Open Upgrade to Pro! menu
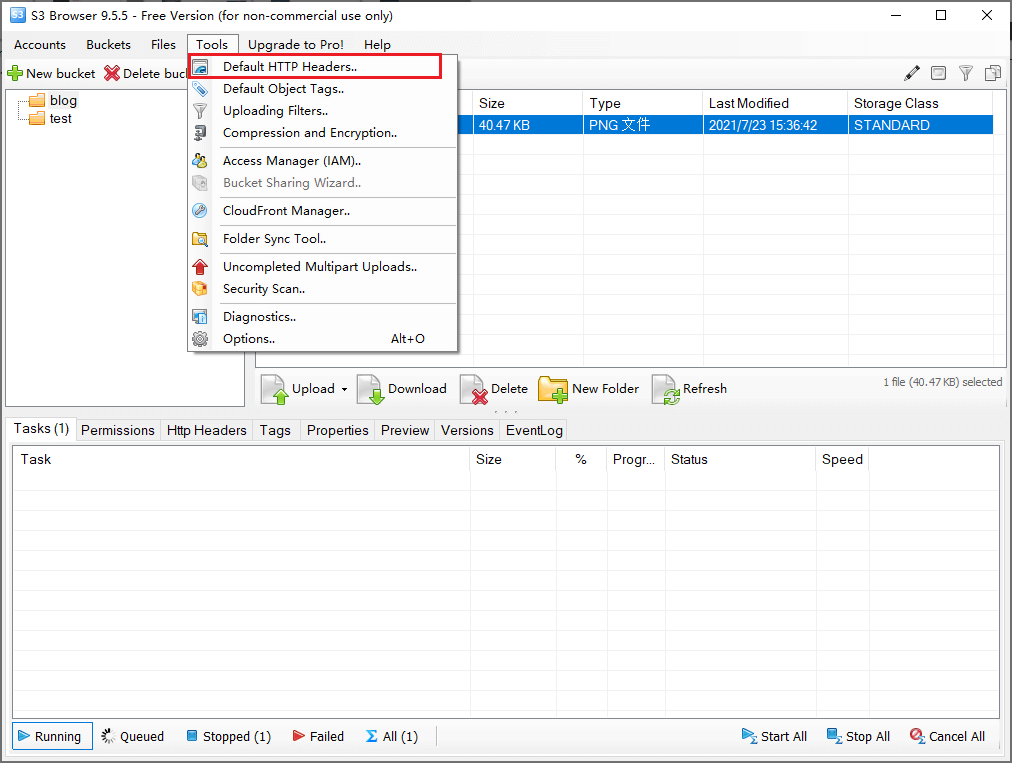This screenshot has width=1012, height=763. click(x=296, y=45)
